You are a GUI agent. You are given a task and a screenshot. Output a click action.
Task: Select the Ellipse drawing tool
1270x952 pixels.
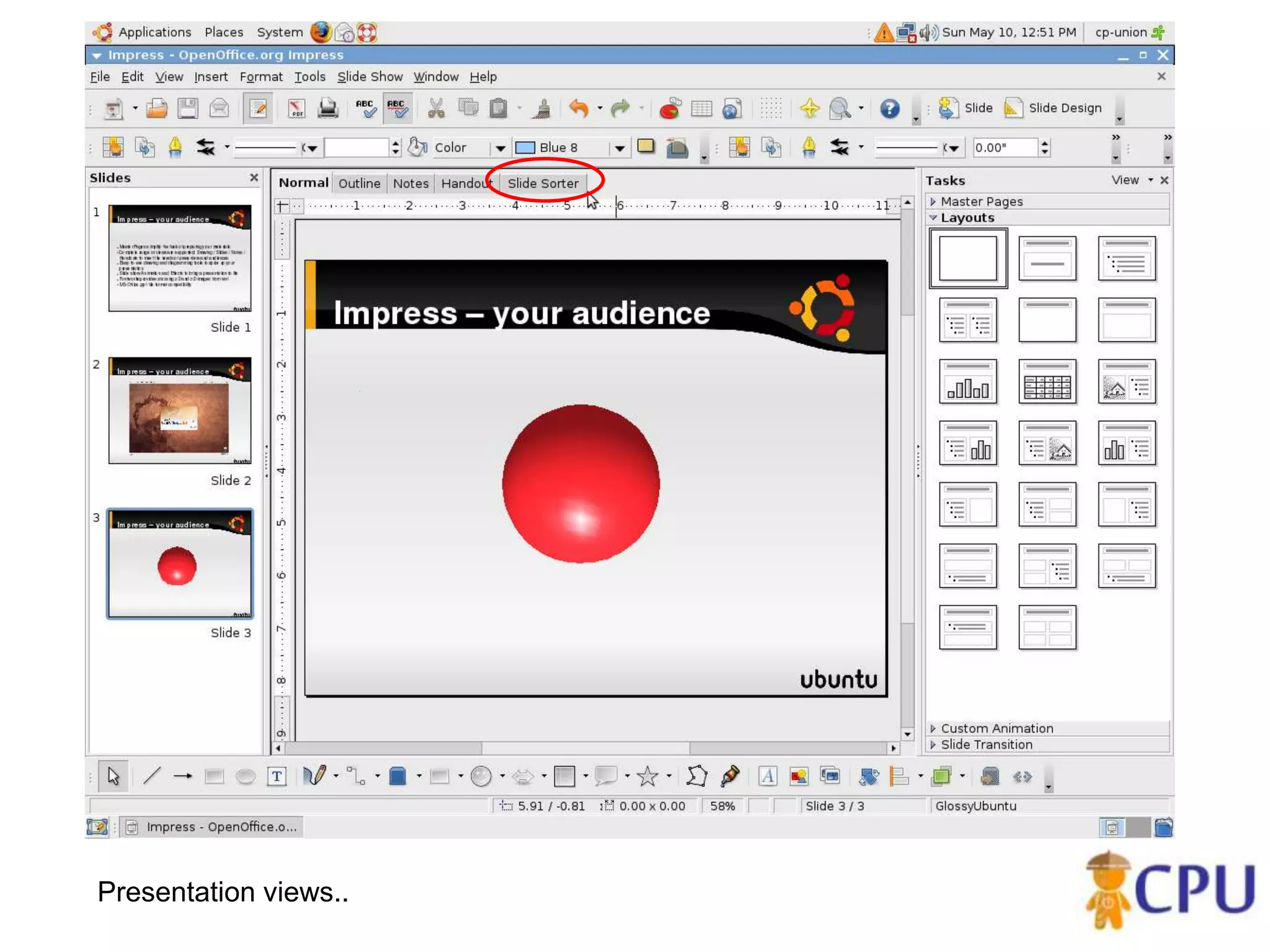tap(246, 776)
